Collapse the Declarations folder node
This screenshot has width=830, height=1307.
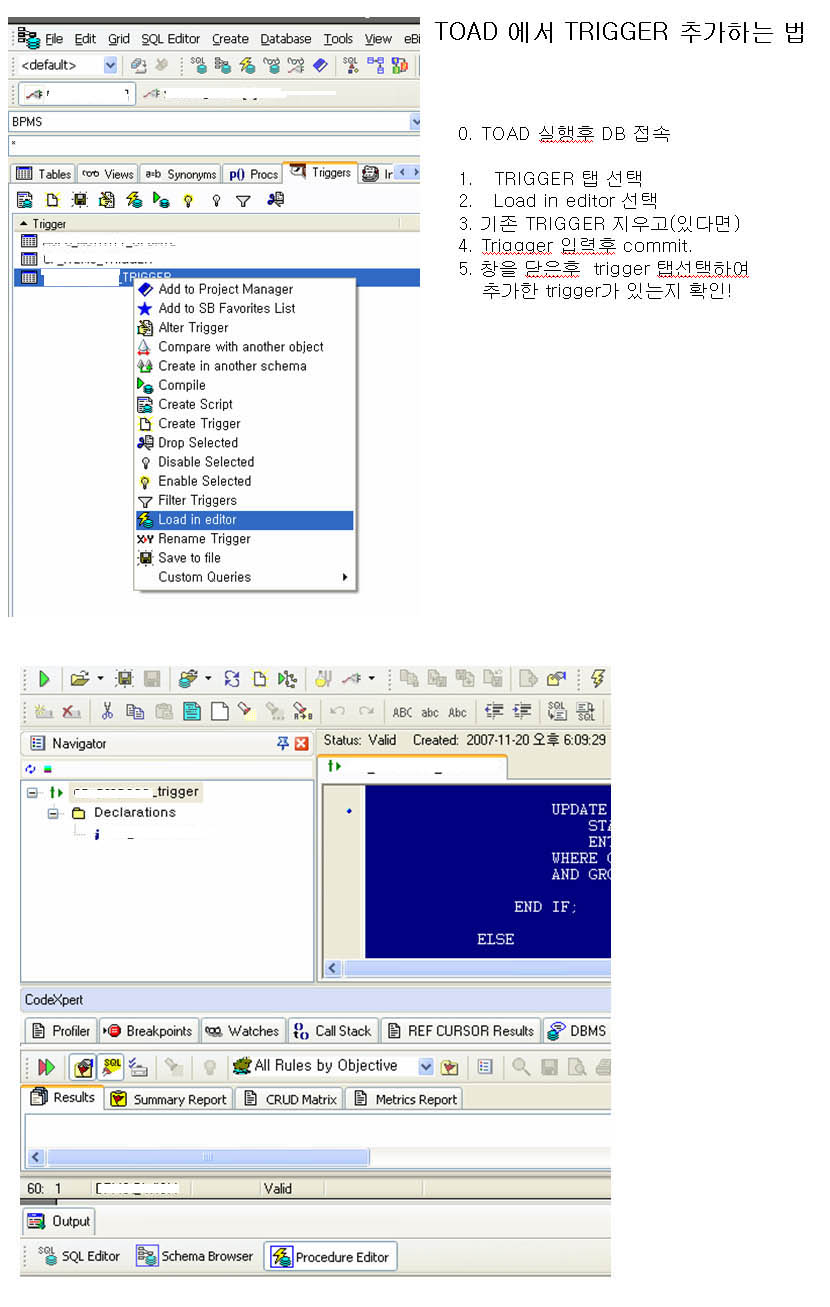(x=54, y=813)
